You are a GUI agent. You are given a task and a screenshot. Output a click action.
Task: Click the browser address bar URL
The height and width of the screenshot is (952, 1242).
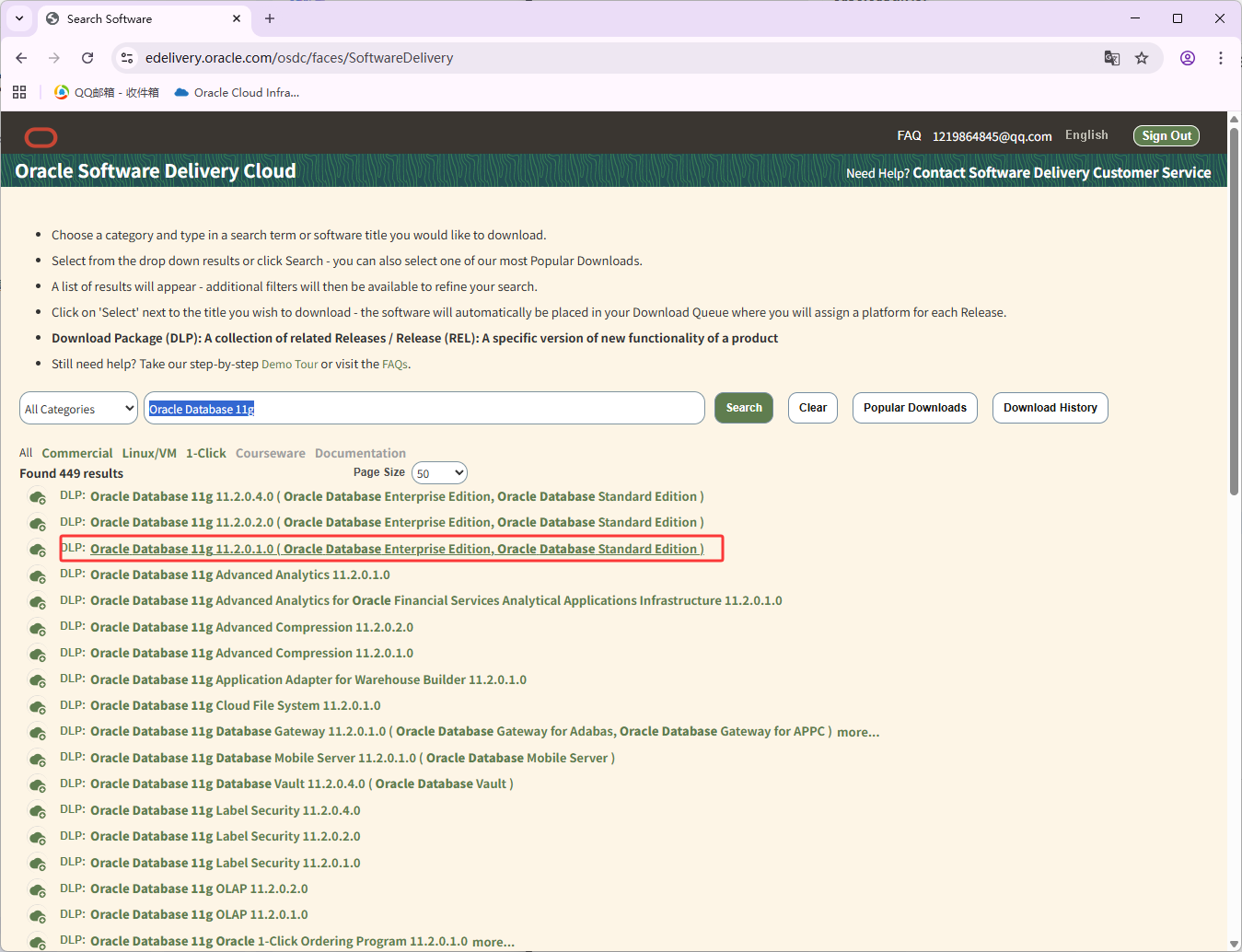(299, 58)
